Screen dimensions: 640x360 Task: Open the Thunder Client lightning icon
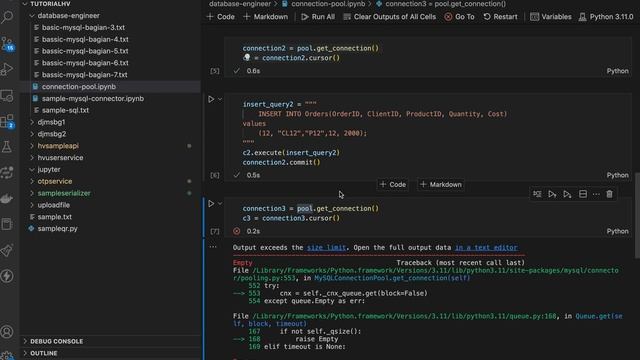7,276
